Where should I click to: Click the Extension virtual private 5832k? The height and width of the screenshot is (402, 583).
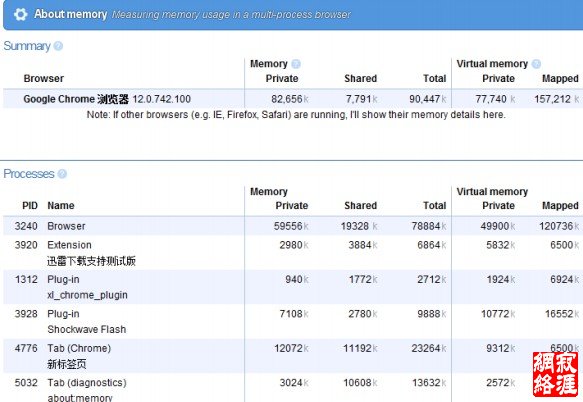click(501, 245)
